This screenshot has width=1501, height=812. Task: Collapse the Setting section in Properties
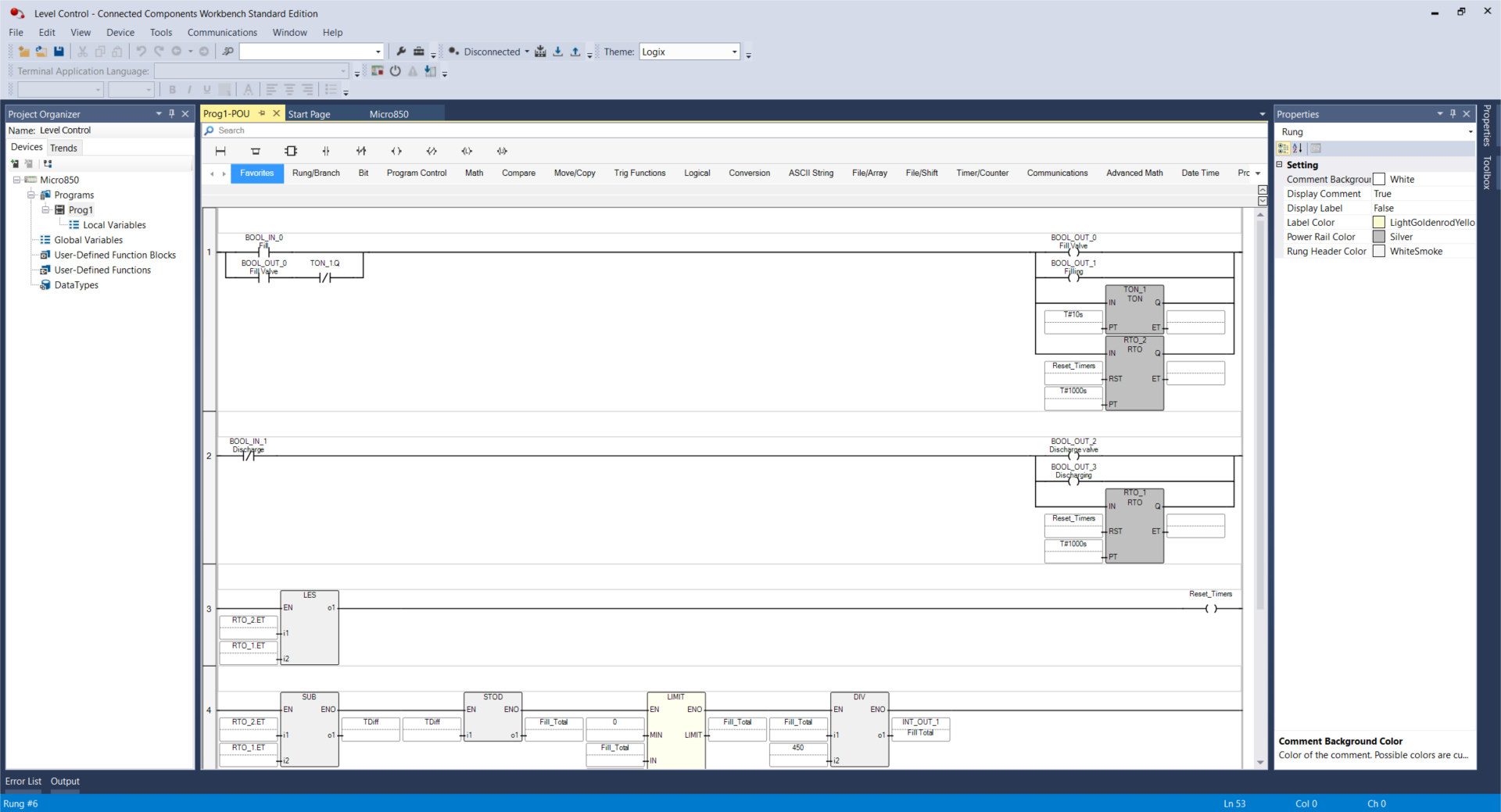point(1280,165)
